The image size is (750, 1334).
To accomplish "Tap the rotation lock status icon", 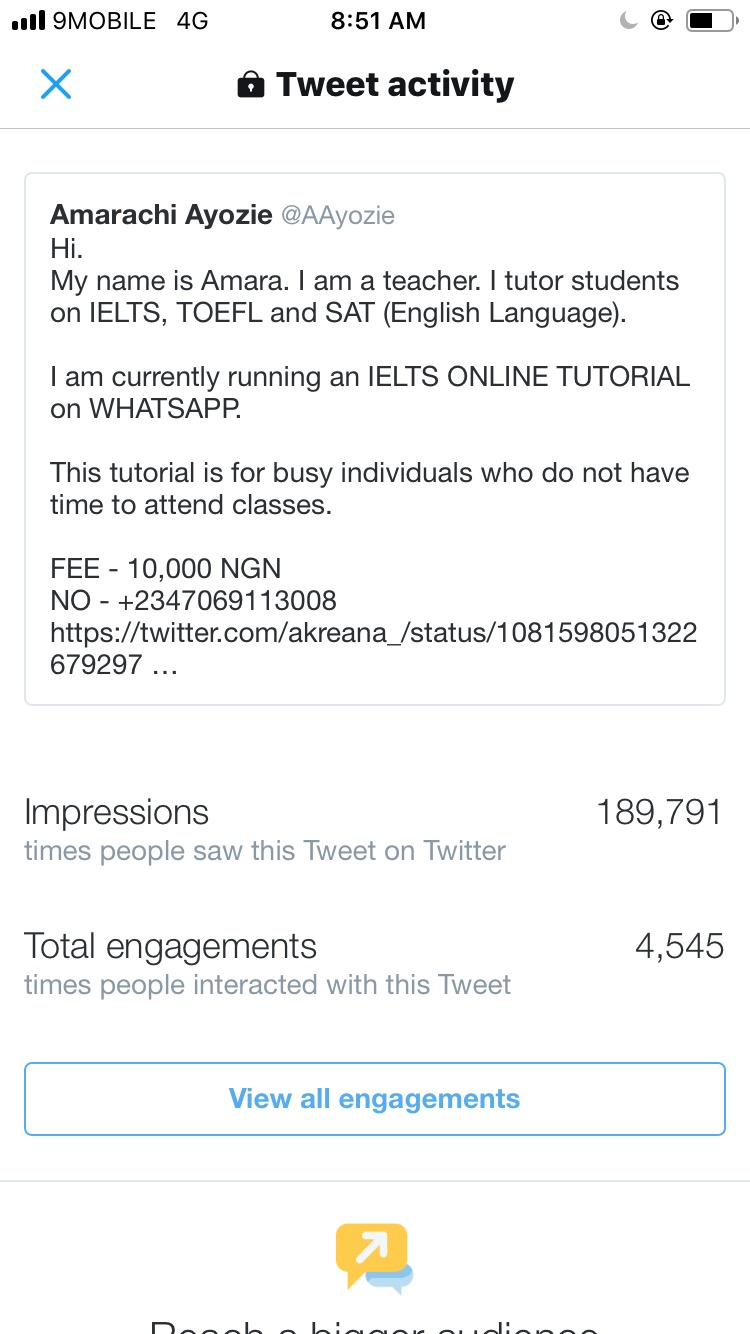I will click(661, 20).
